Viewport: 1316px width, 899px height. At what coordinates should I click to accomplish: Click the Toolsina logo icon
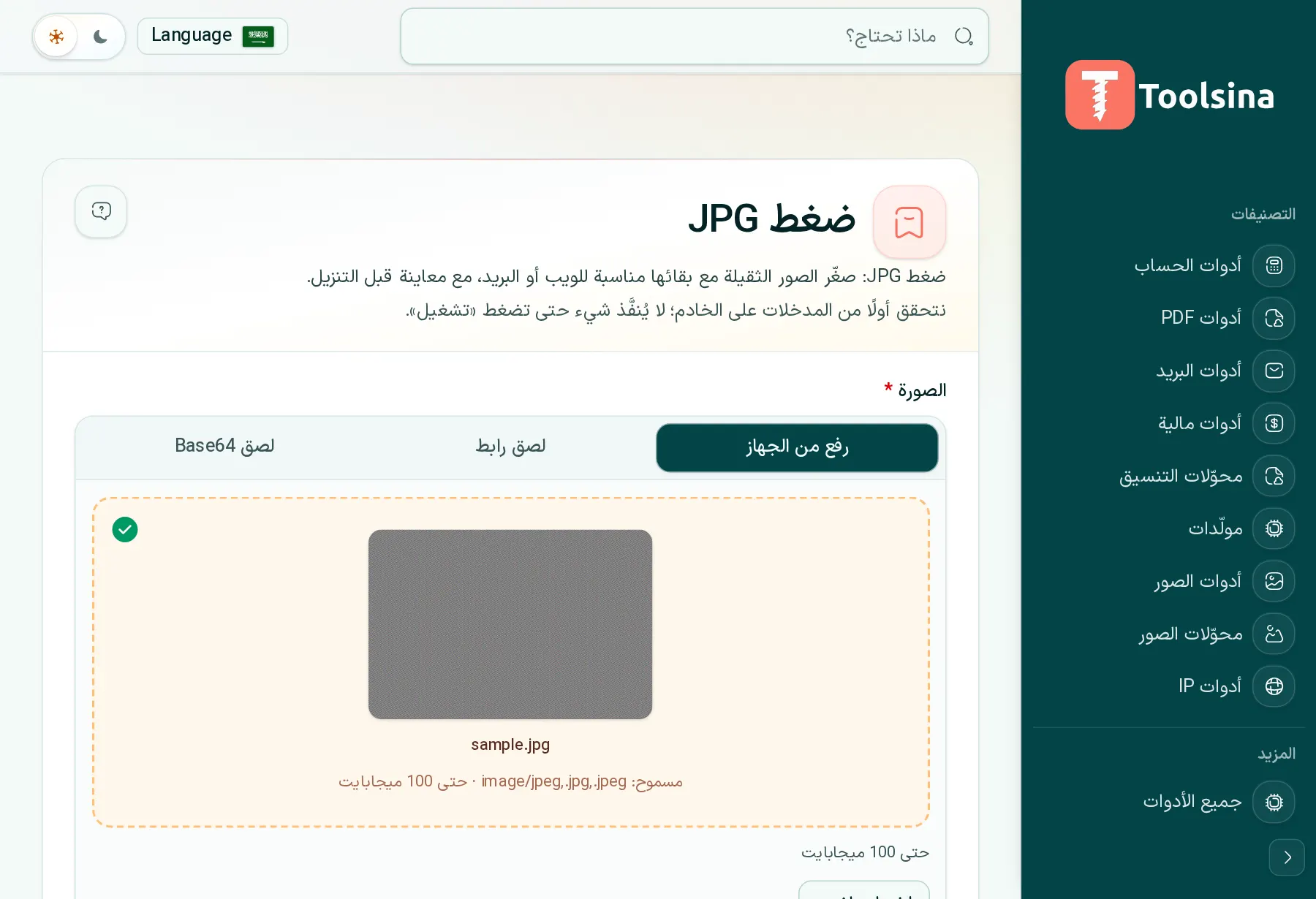(x=1100, y=95)
